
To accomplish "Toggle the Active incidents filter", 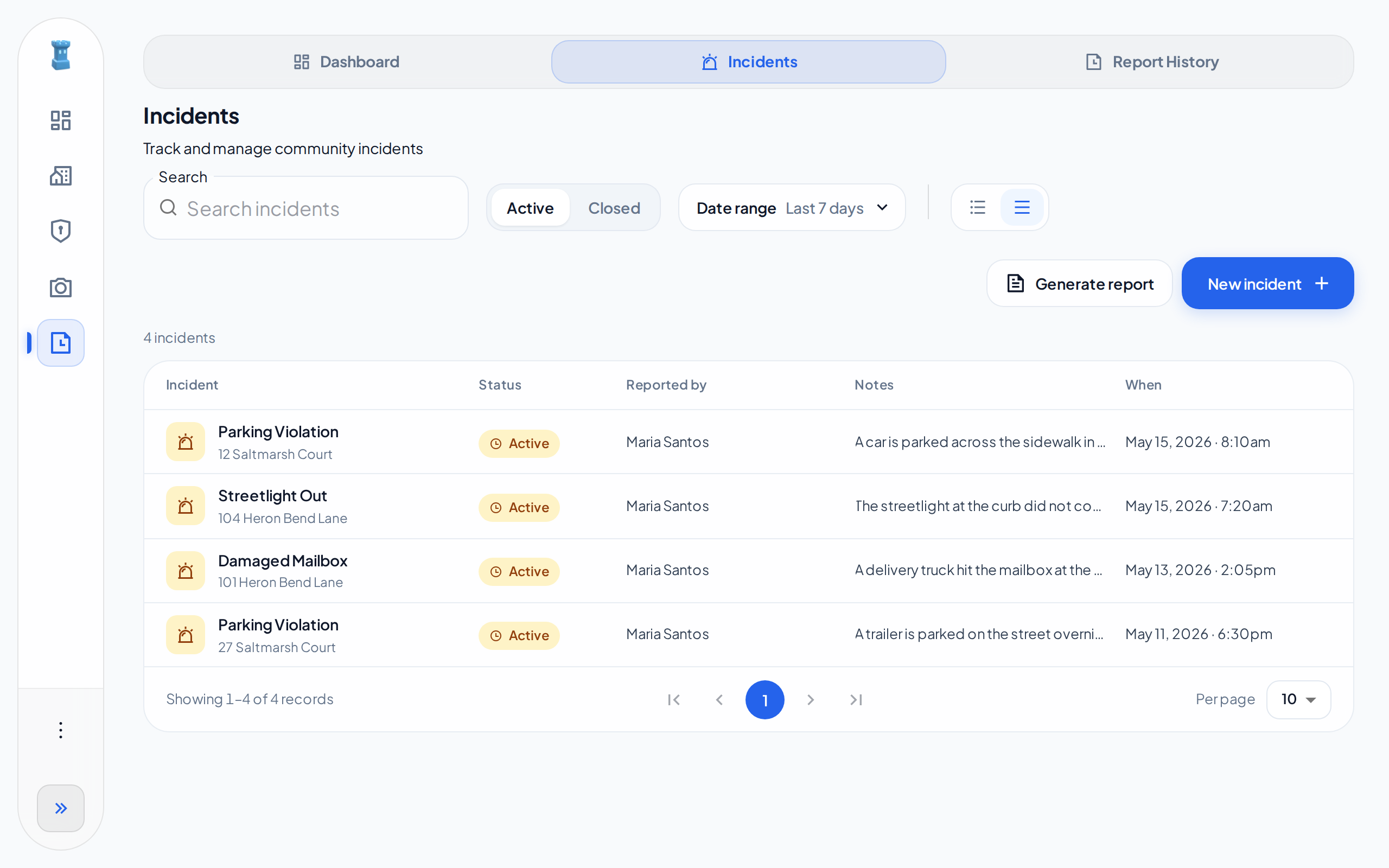I will tap(530, 208).
